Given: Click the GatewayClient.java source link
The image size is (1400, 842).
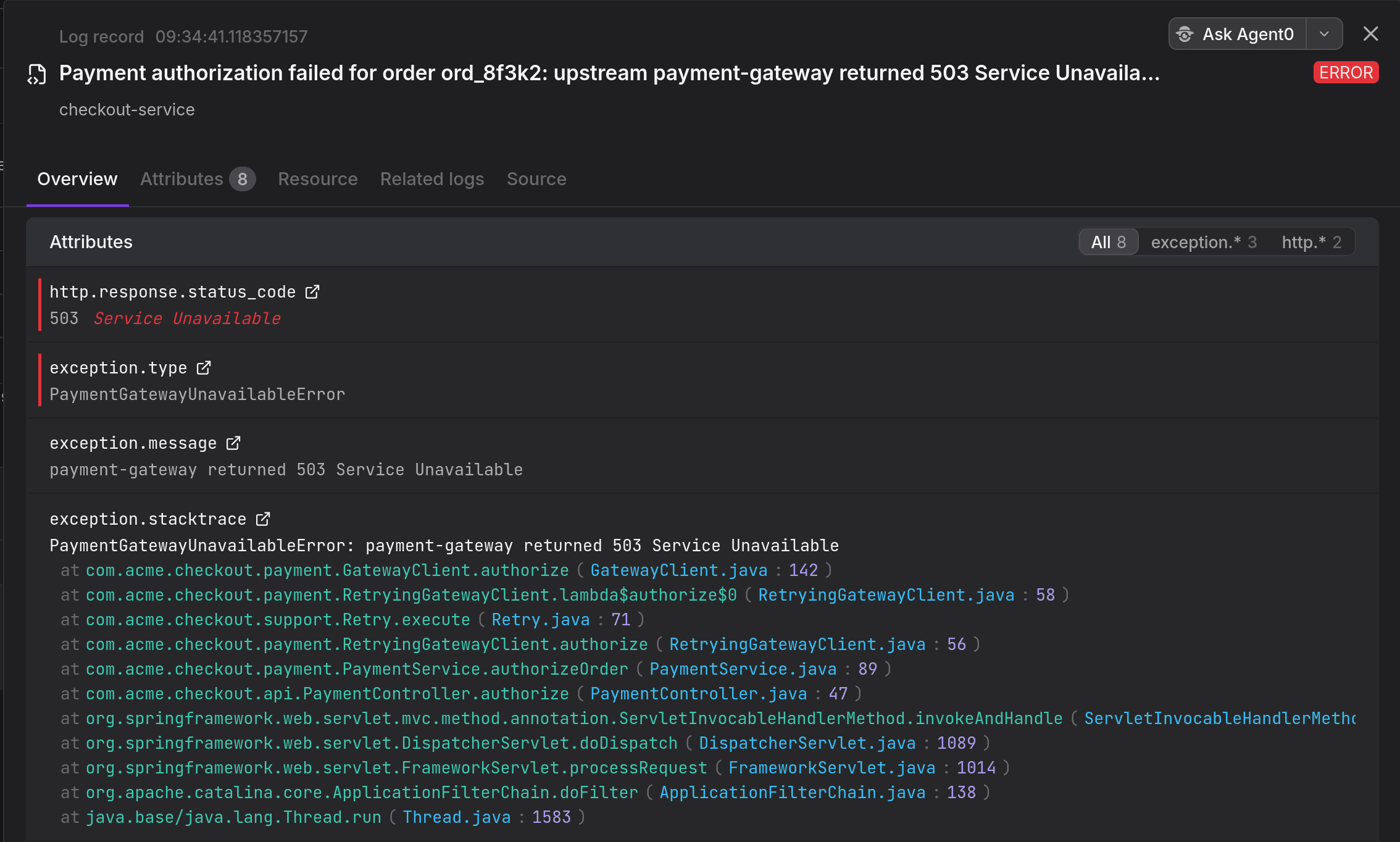Looking at the screenshot, I should tap(679, 570).
